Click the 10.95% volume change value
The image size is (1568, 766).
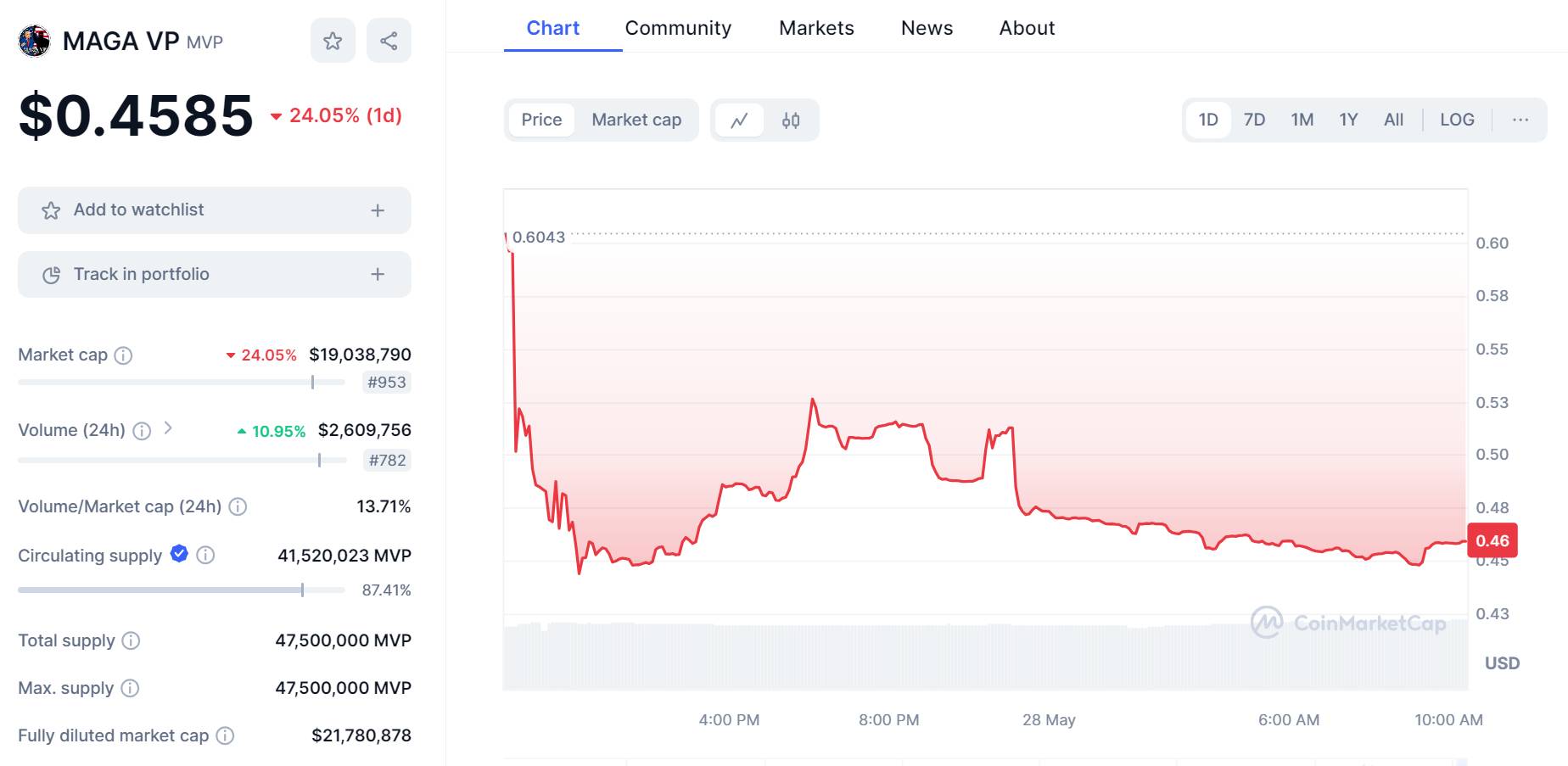pos(271,431)
